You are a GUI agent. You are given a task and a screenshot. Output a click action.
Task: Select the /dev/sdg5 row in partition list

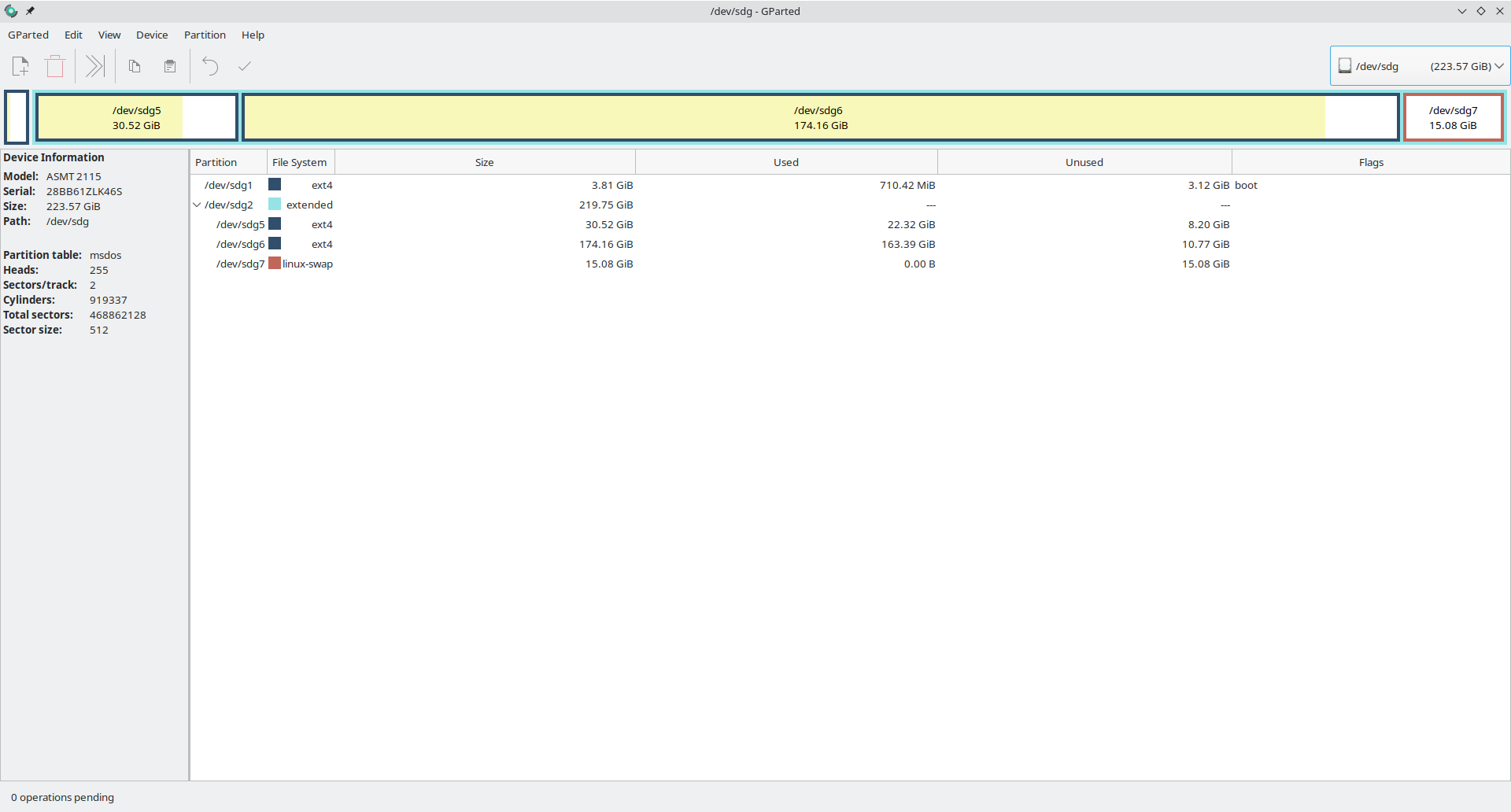[x=850, y=224]
